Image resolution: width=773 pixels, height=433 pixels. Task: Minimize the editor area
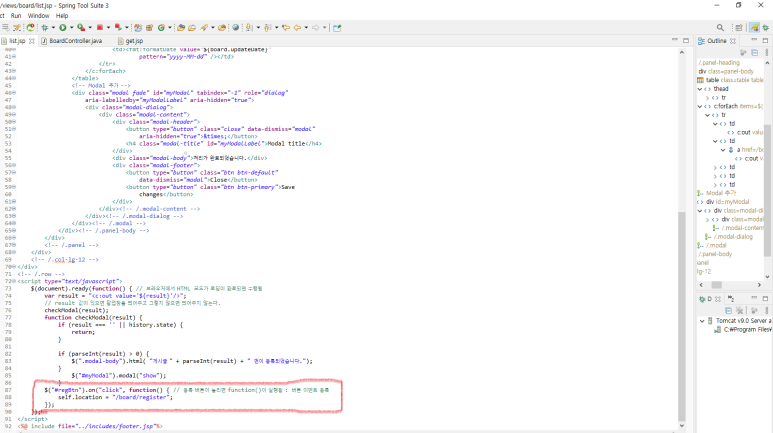pyautogui.click(x=674, y=40)
